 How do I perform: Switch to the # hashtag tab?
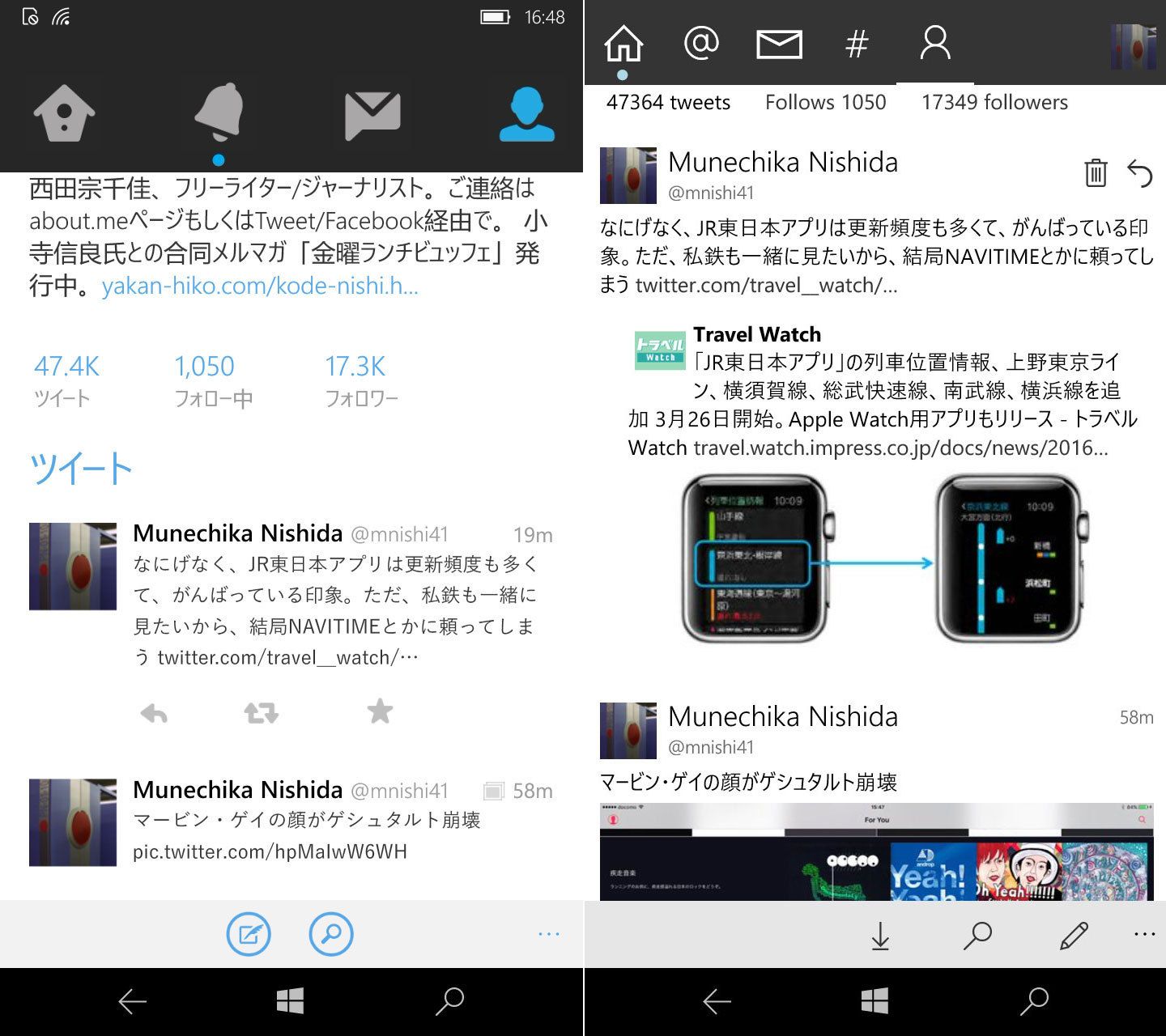(x=857, y=43)
